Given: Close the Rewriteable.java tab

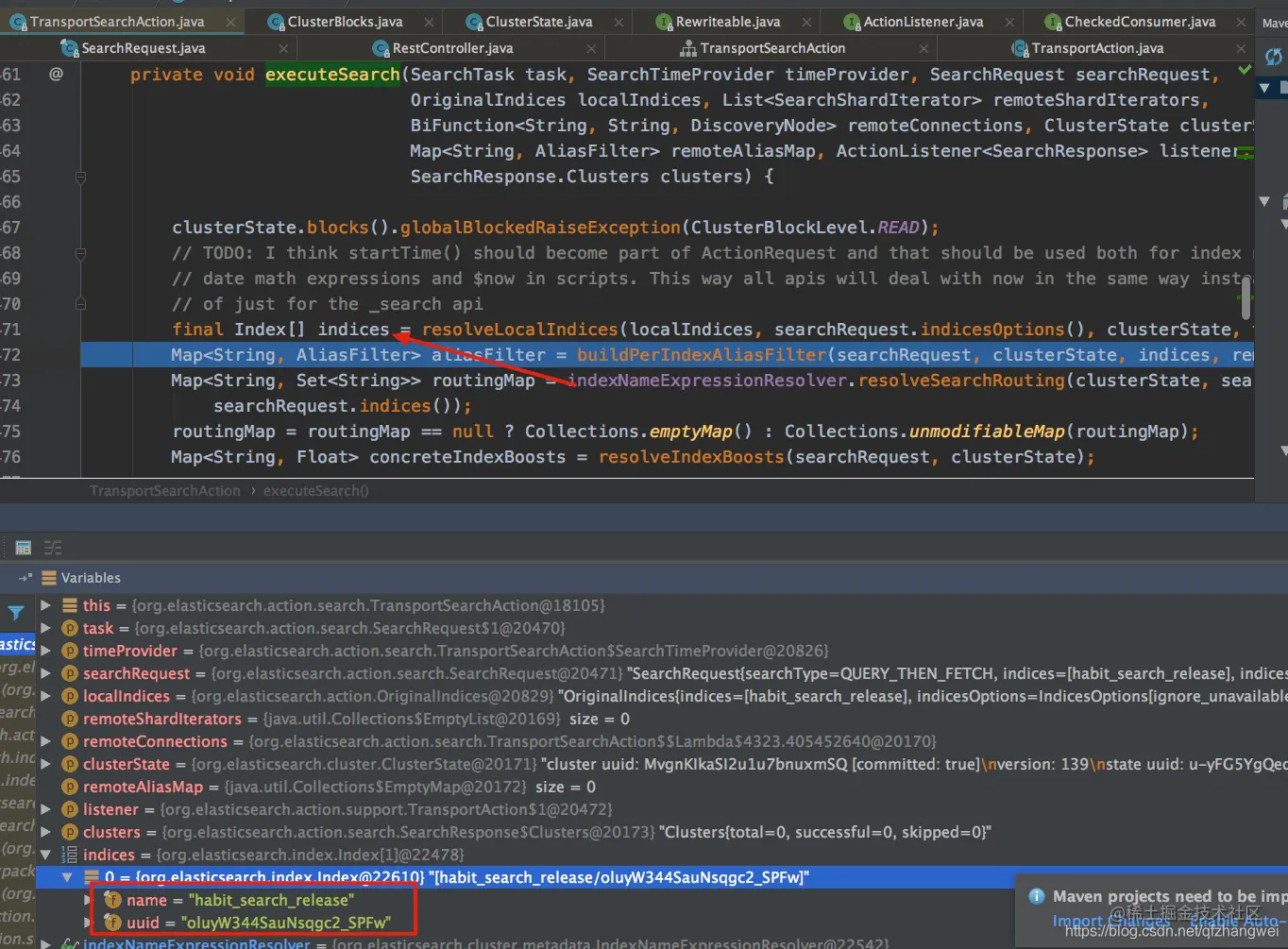Looking at the screenshot, I should (806, 22).
